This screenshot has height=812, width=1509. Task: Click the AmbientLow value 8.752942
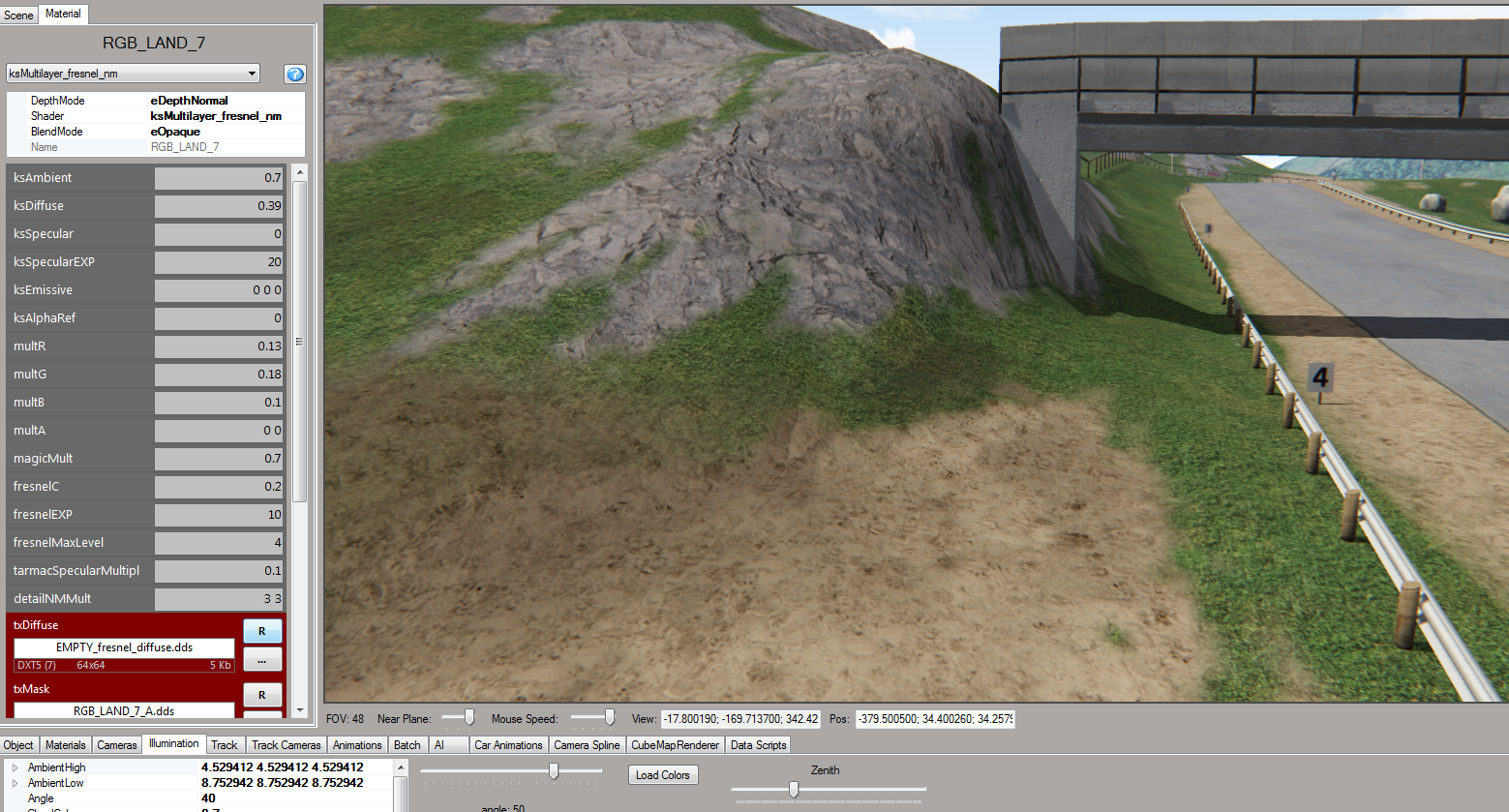coord(282,783)
